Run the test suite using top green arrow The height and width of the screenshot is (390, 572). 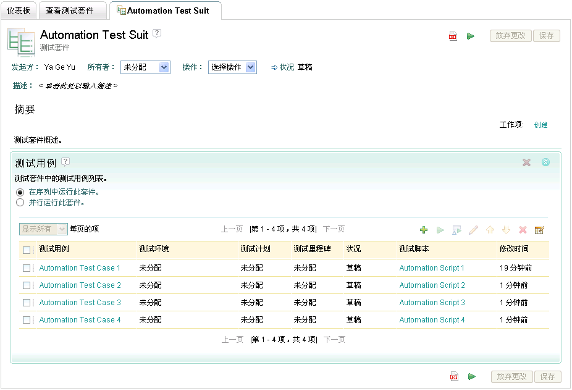click(471, 36)
